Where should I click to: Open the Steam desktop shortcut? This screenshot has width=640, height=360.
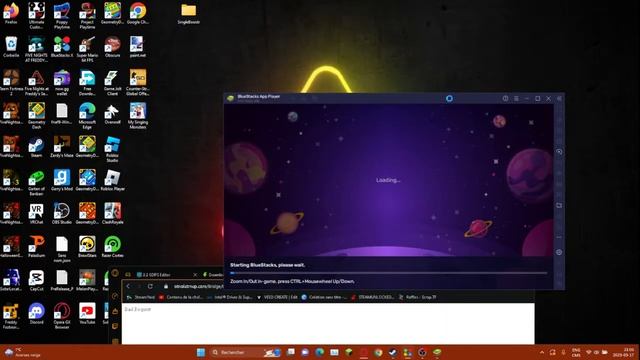click(x=36, y=147)
